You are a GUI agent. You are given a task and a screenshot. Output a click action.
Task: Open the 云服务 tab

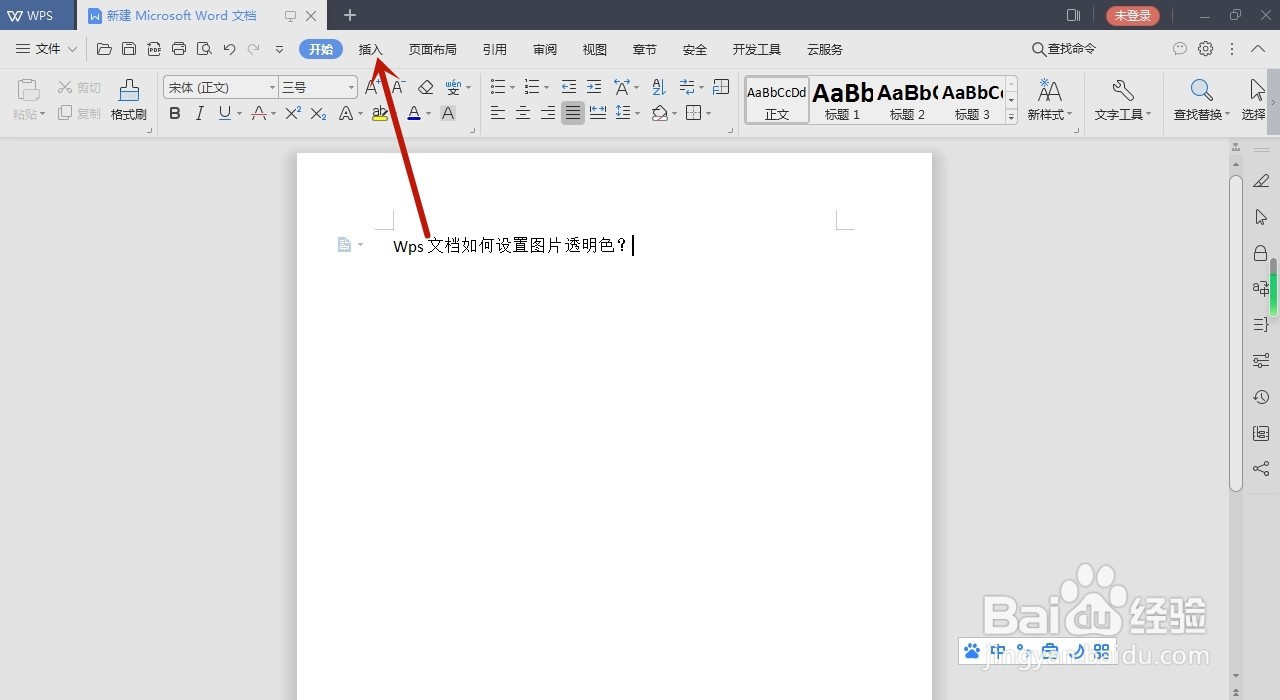point(825,49)
